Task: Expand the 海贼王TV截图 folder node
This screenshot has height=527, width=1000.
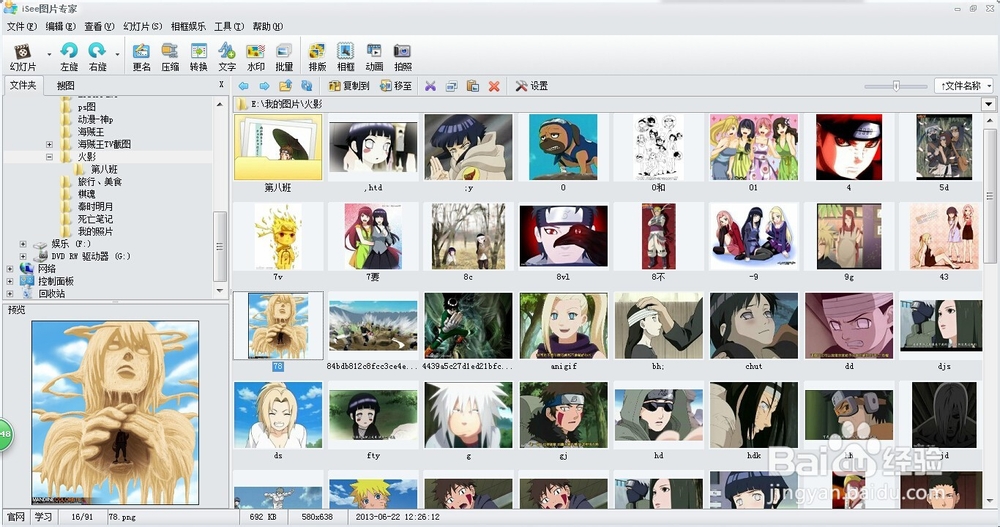Action: click(x=49, y=144)
